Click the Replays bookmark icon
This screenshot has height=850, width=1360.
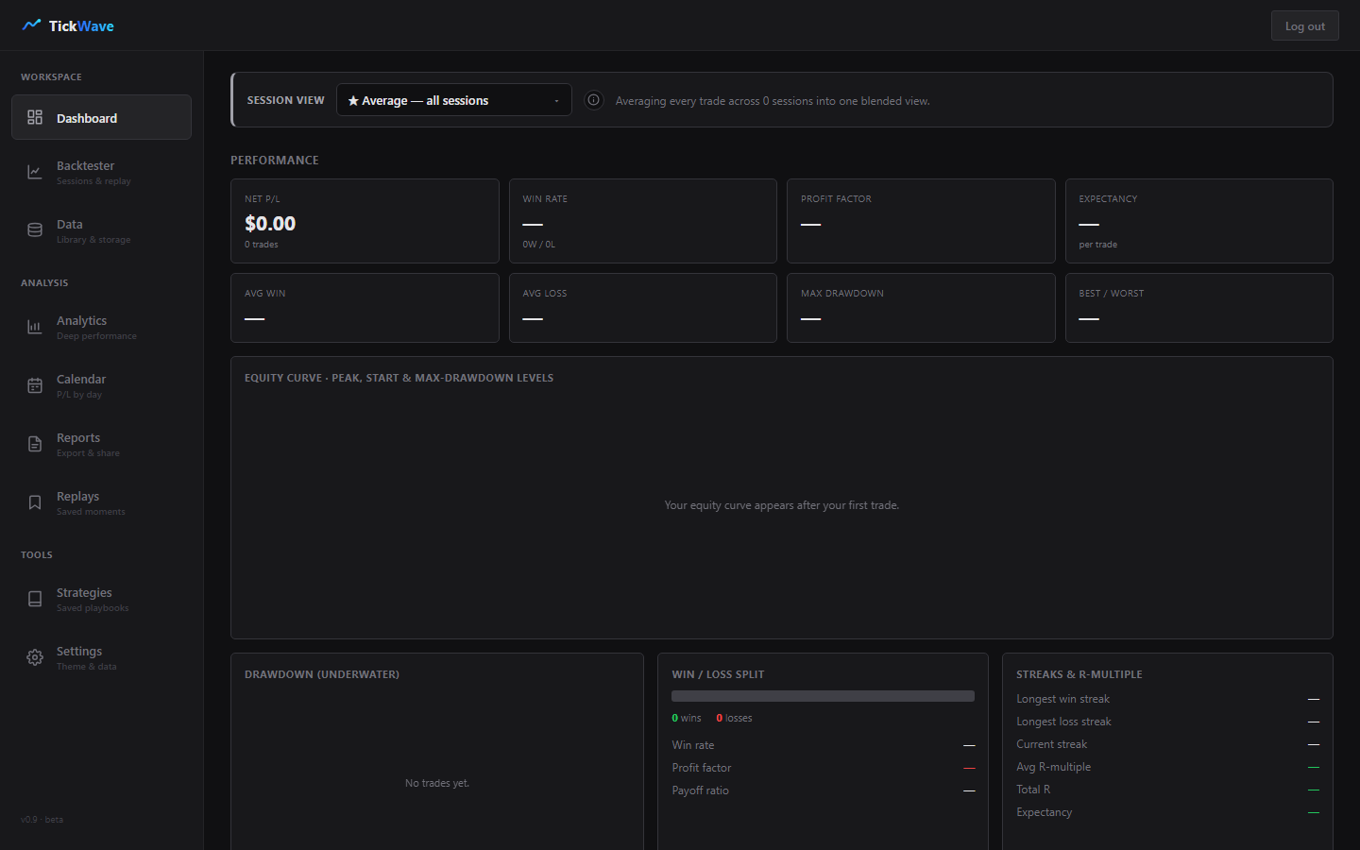pyautogui.click(x=35, y=502)
